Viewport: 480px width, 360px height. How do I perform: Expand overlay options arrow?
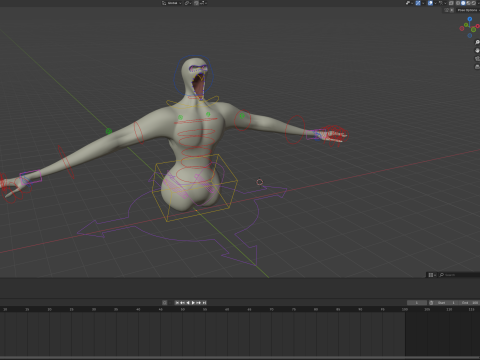tap(435, 3)
